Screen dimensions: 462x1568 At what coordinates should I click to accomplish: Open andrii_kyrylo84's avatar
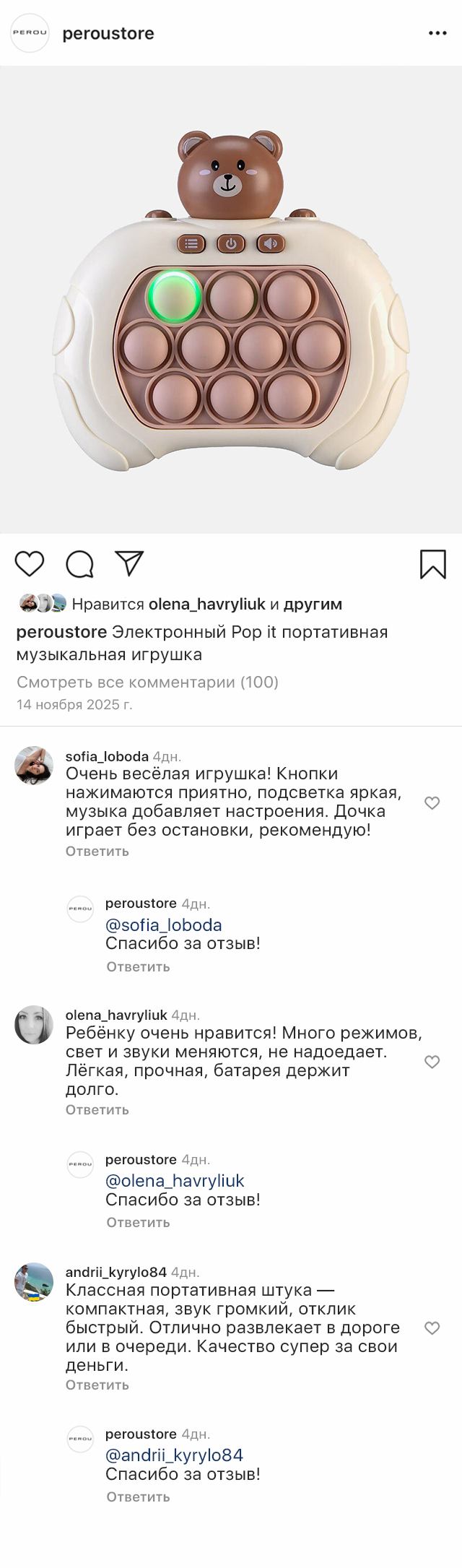[x=34, y=1282]
